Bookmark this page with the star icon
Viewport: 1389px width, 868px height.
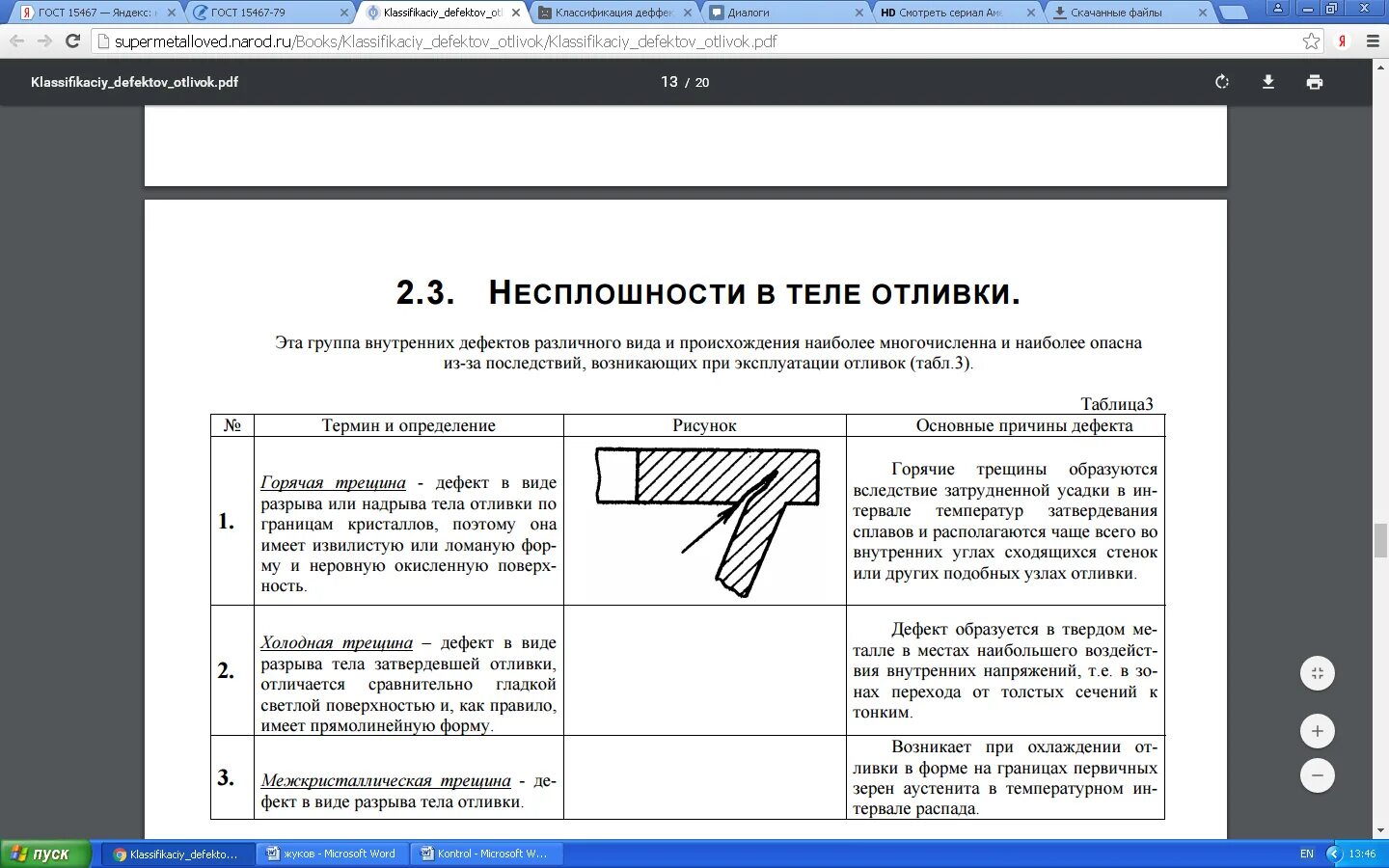(1311, 41)
